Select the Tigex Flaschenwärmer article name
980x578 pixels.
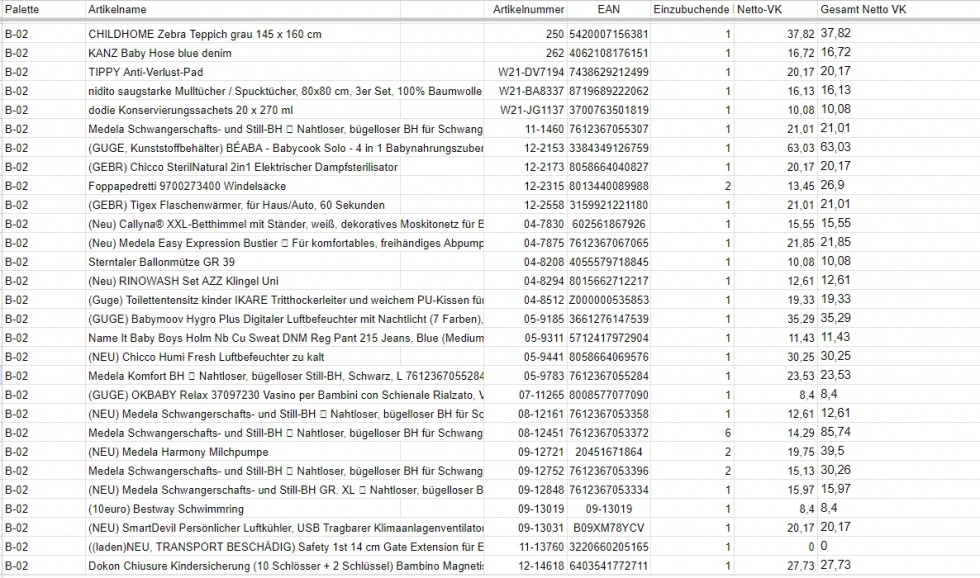pyautogui.click(x=236, y=205)
